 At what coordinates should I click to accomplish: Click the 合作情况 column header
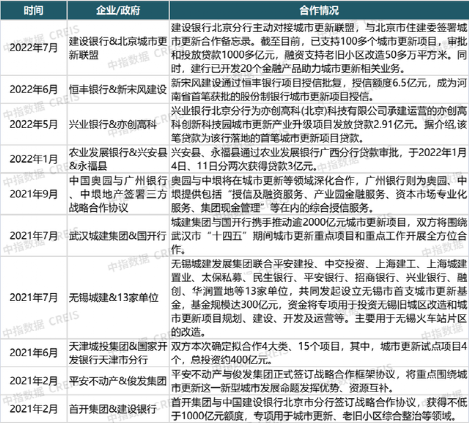[319, 10]
